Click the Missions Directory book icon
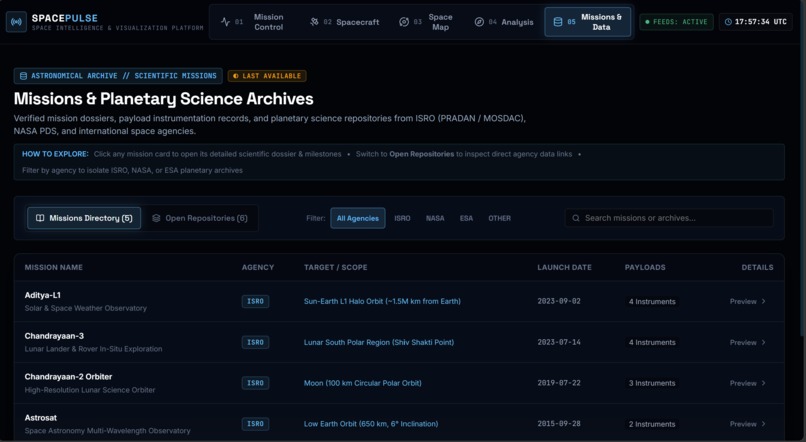The width and height of the screenshot is (806, 442). (x=40, y=218)
